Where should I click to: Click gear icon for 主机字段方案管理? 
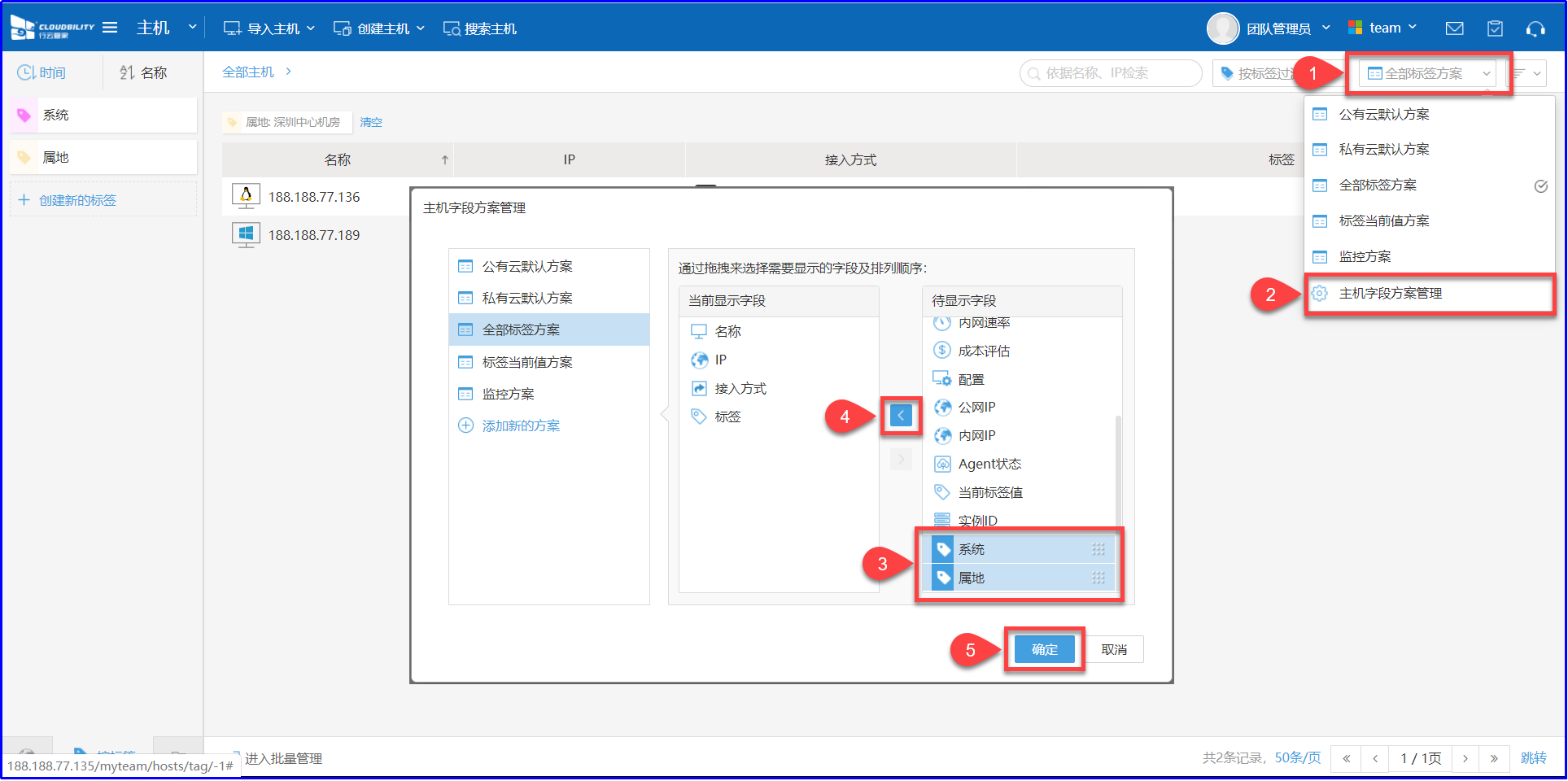point(1320,294)
